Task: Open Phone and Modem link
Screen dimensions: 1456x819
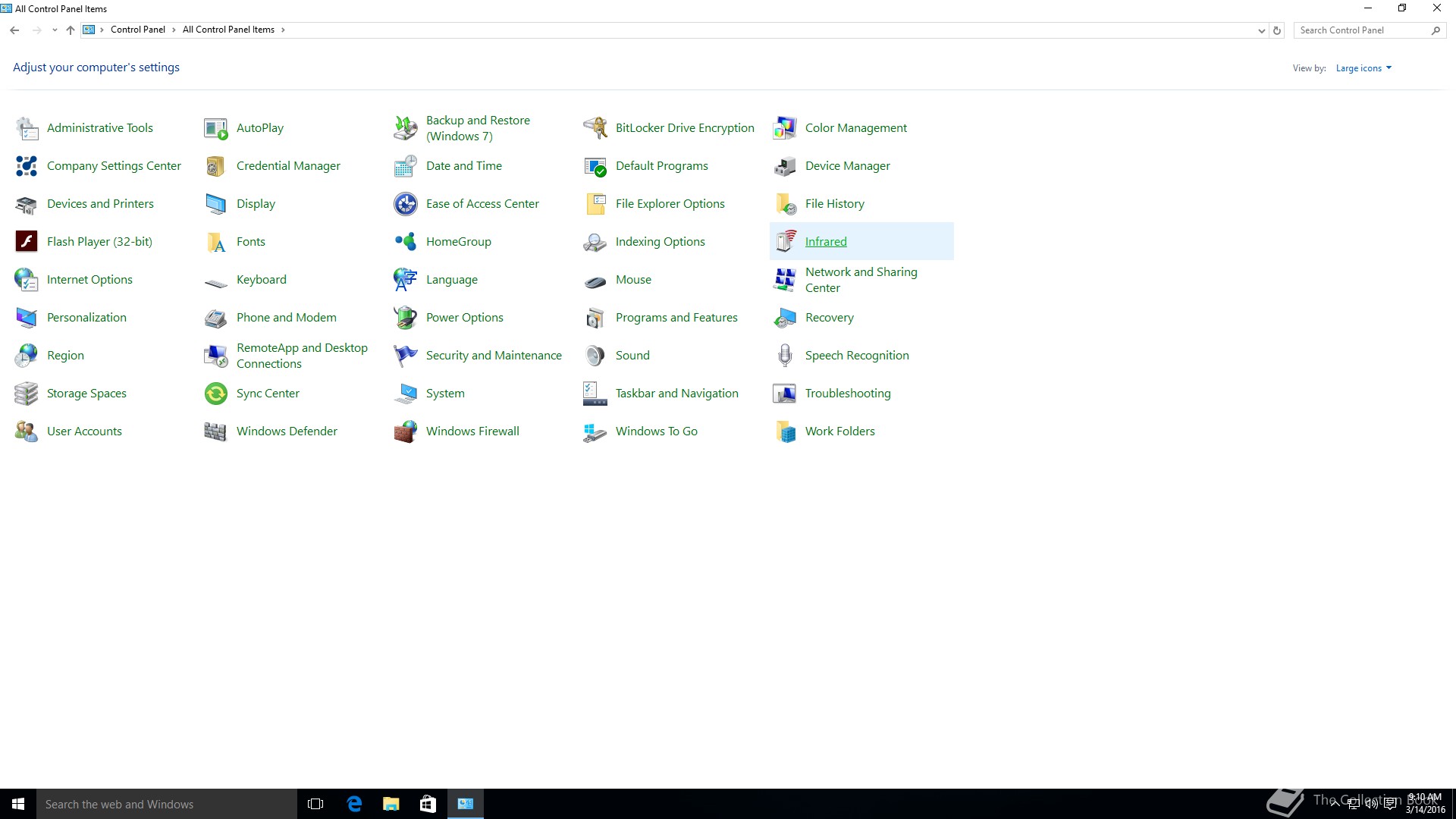Action: tap(287, 318)
